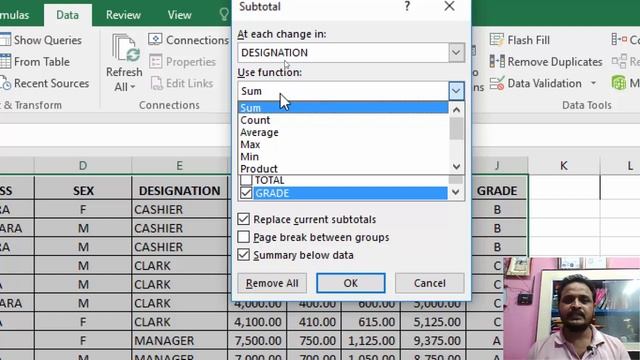Click Cancel in the Subtotal dialog
The width and height of the screenshot is (640, 360).
coord(429,283)
